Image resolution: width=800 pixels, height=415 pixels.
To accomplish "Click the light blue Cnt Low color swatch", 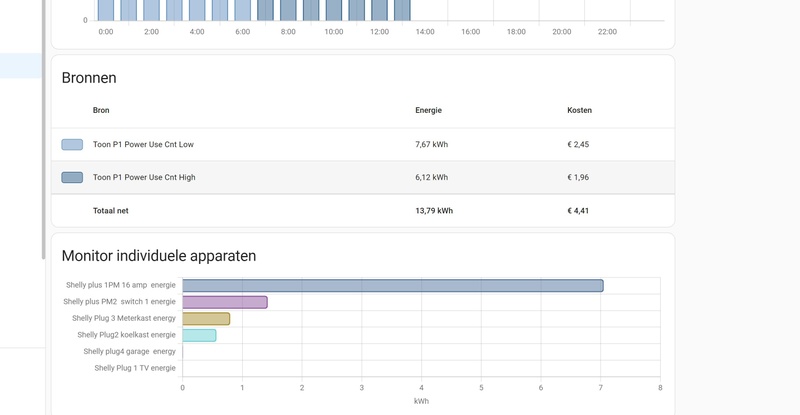I will point(72,145).
